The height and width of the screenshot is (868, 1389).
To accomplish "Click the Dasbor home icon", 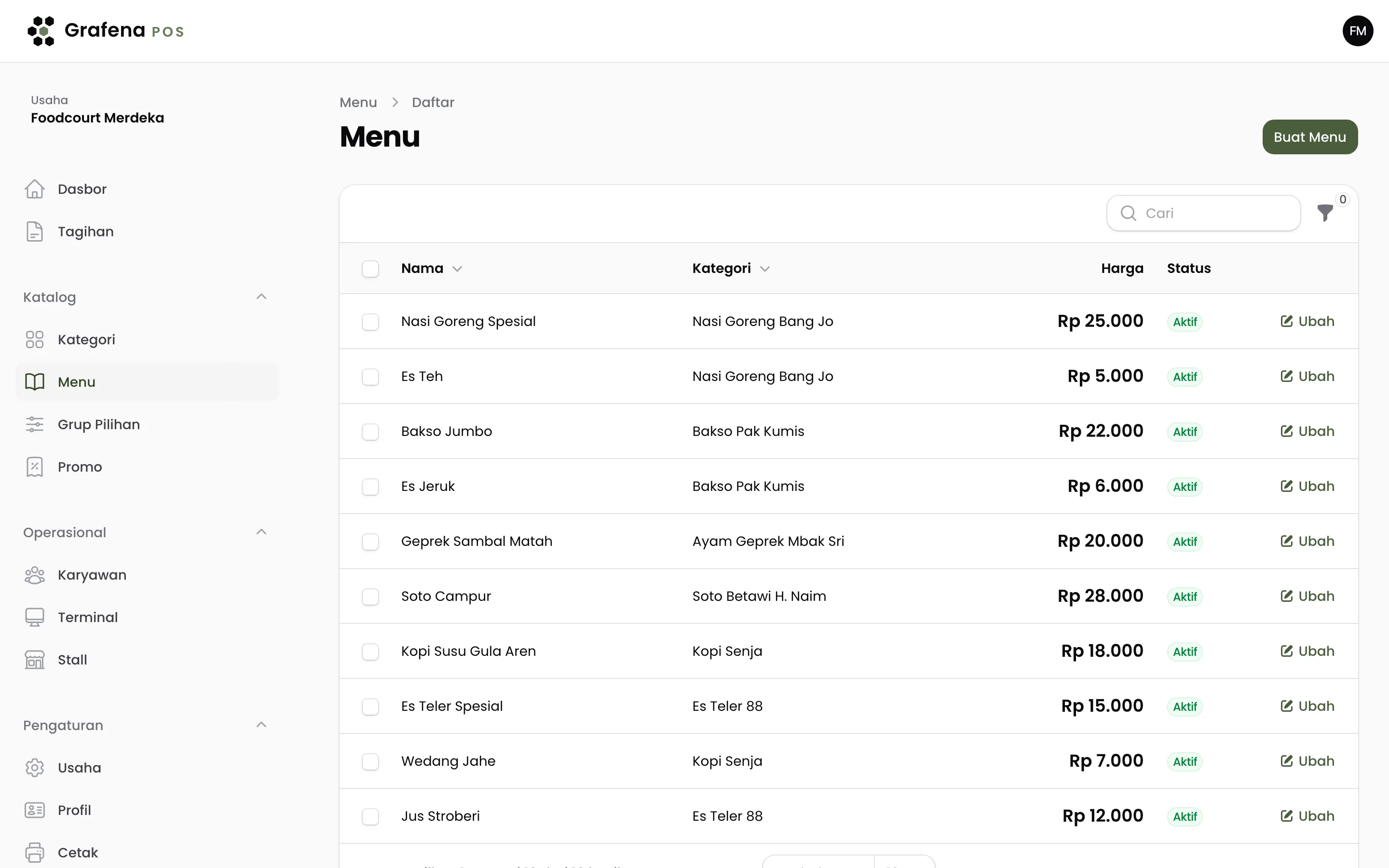I will (x=34, y=189).
